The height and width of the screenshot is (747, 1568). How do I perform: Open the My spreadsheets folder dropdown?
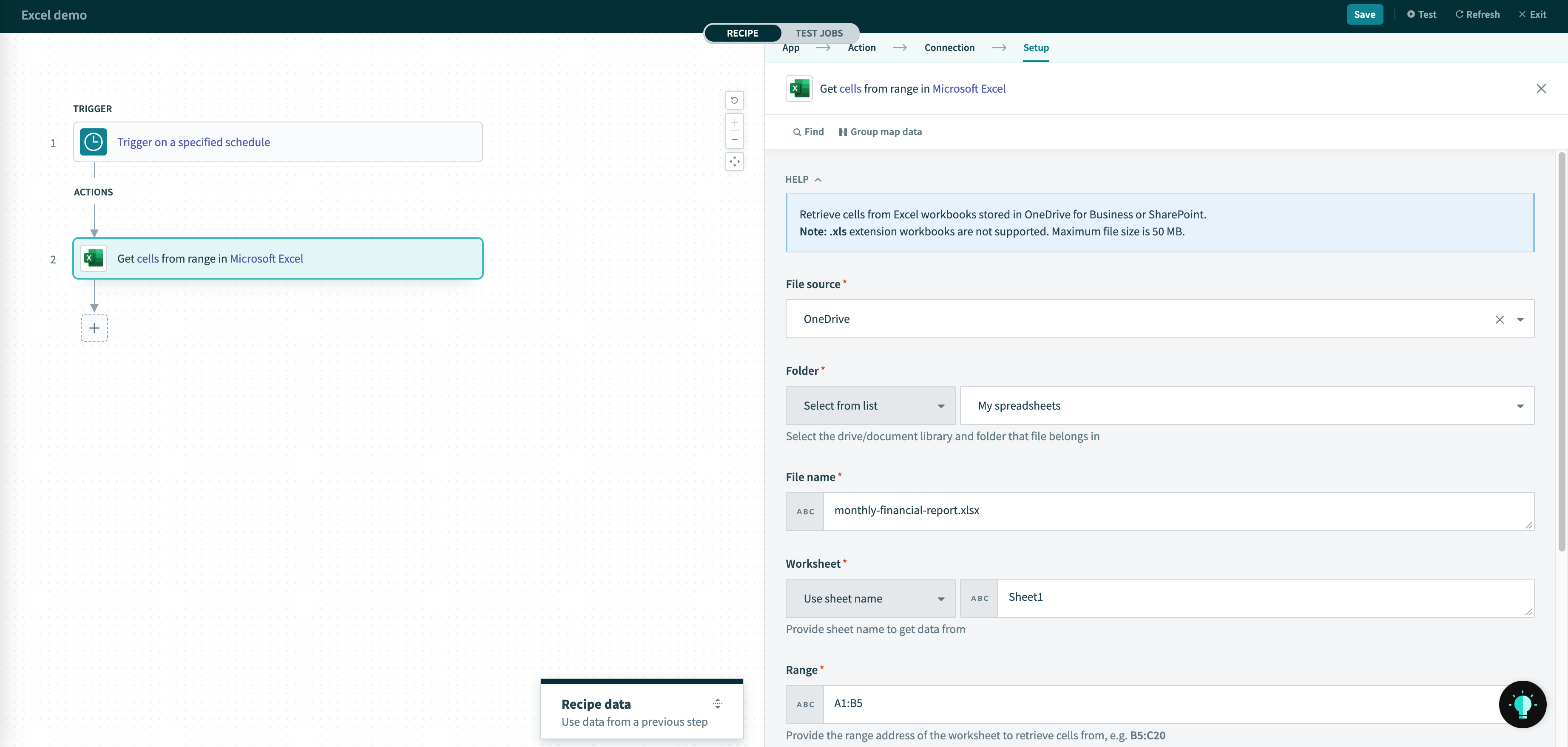[1246, 406]
